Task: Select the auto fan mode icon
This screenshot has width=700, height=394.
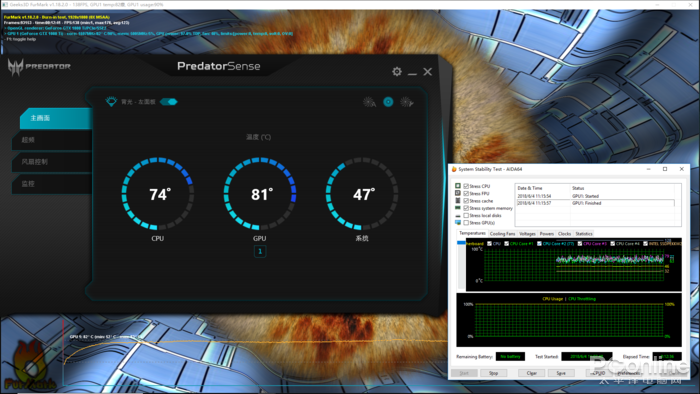Action: click(x=369, y=102)
